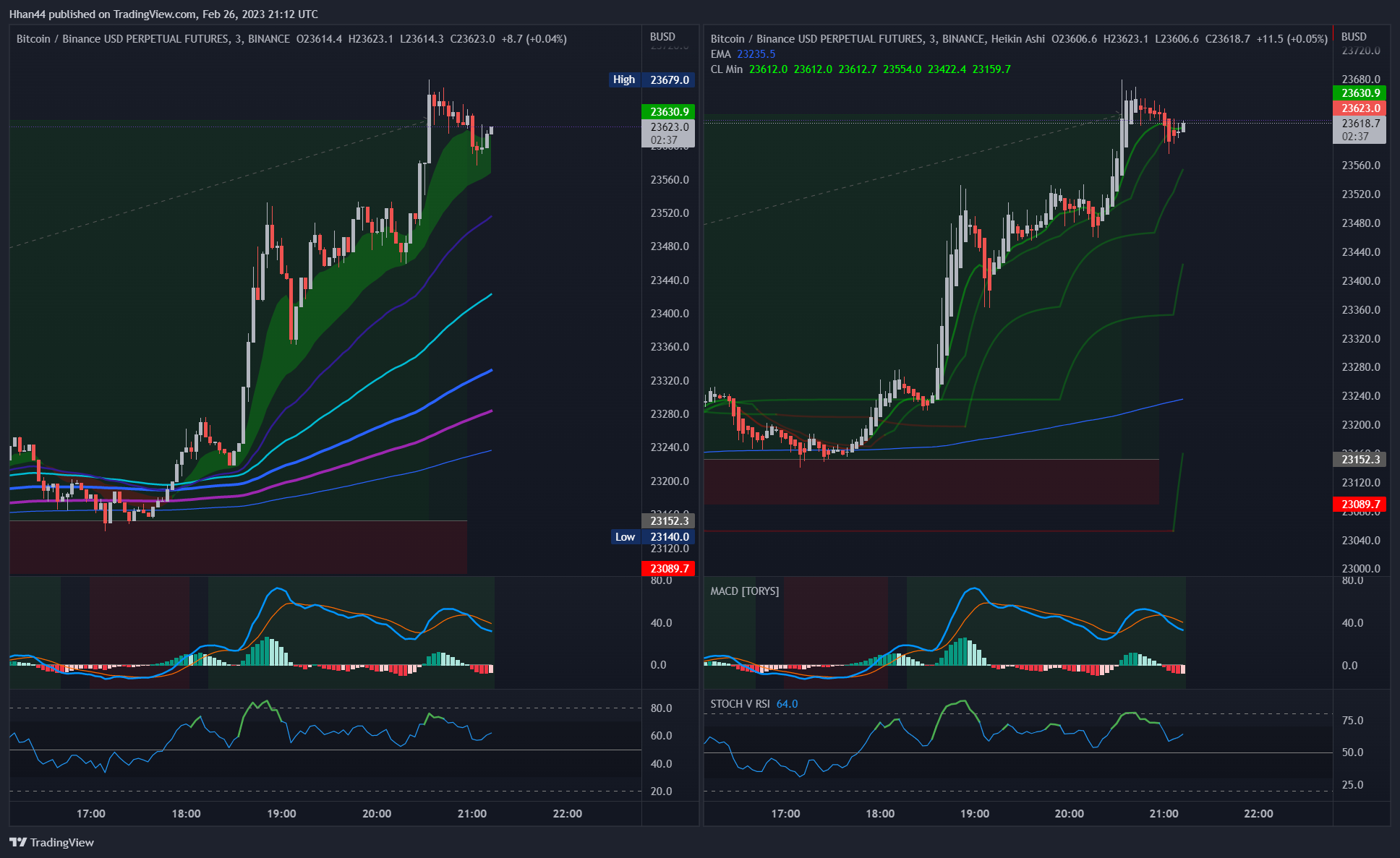Click the Hhan44 published on TradingView.com header
1400x858 pixels.
(x=163, y=14)
